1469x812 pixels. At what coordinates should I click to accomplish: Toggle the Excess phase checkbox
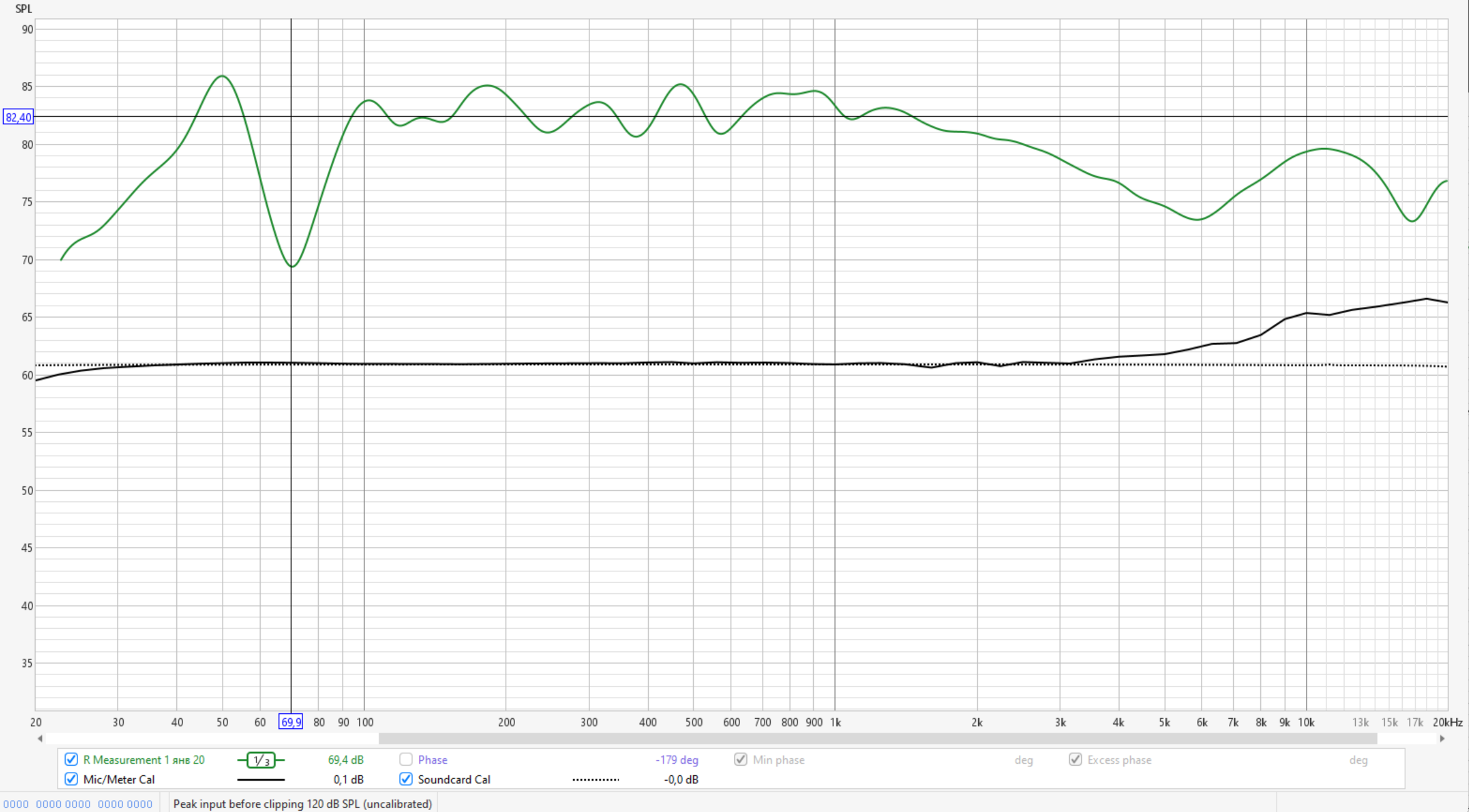1075,759
